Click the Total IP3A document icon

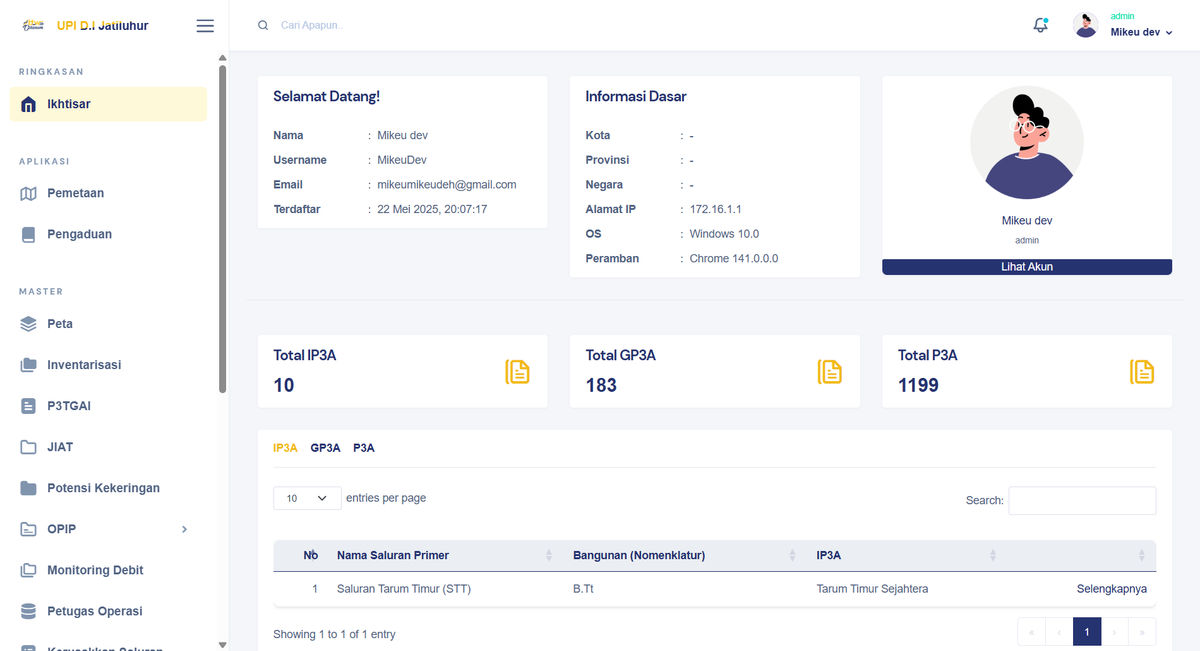click(x=517, y=371)
